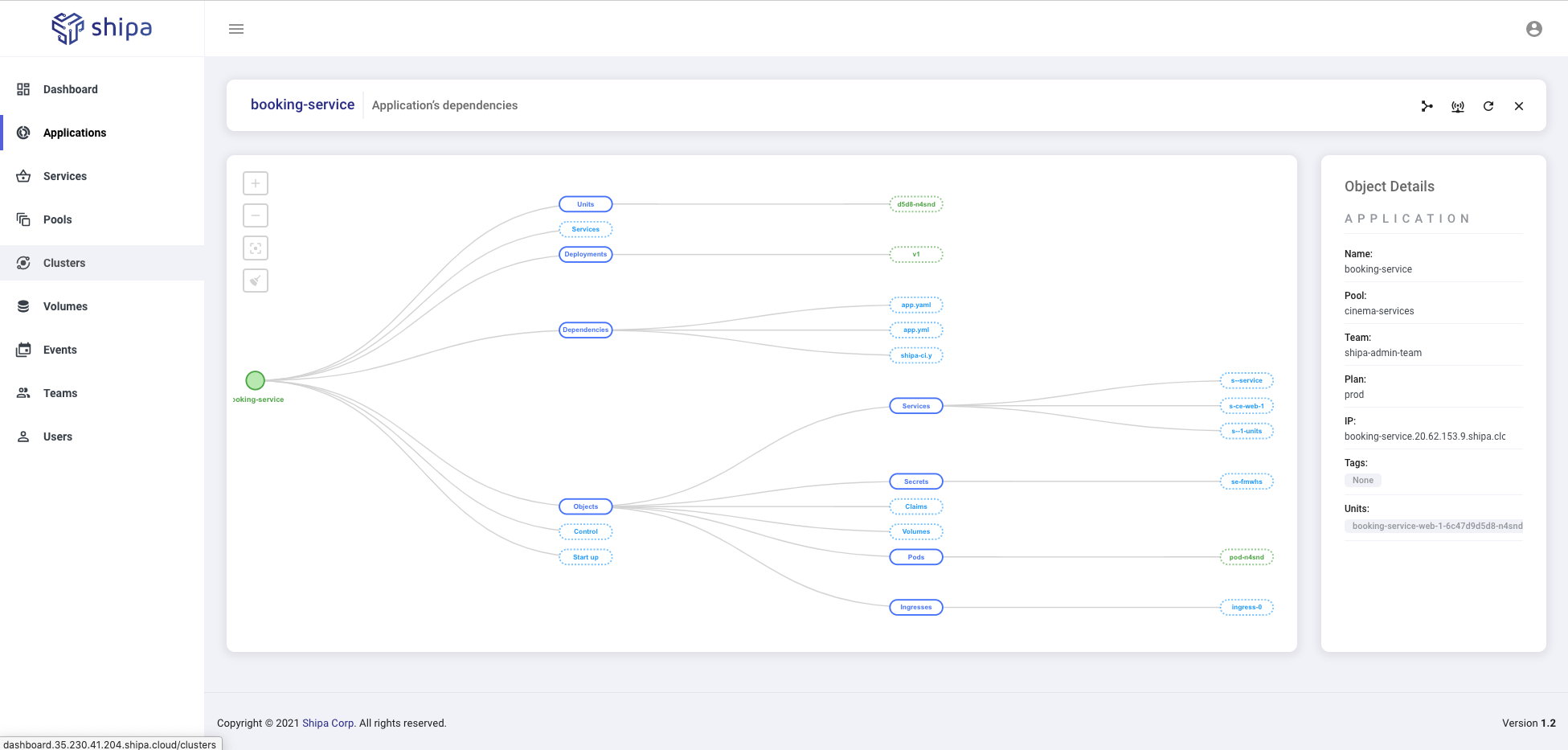This screenshot has width=1568, height=750.
Task: Zoom in on the dependency graph
Action: 256,183
